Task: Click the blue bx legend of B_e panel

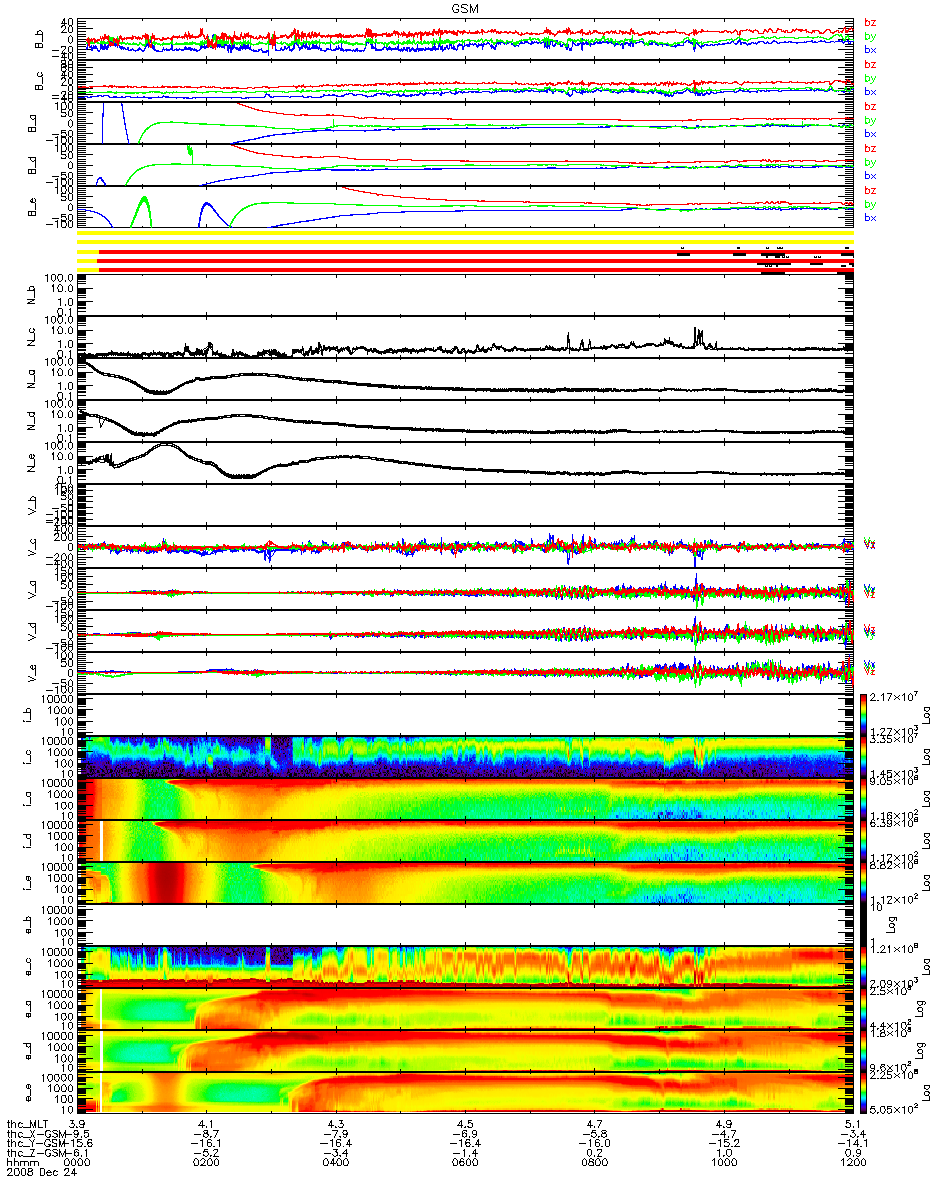Action: pos(870,218)
